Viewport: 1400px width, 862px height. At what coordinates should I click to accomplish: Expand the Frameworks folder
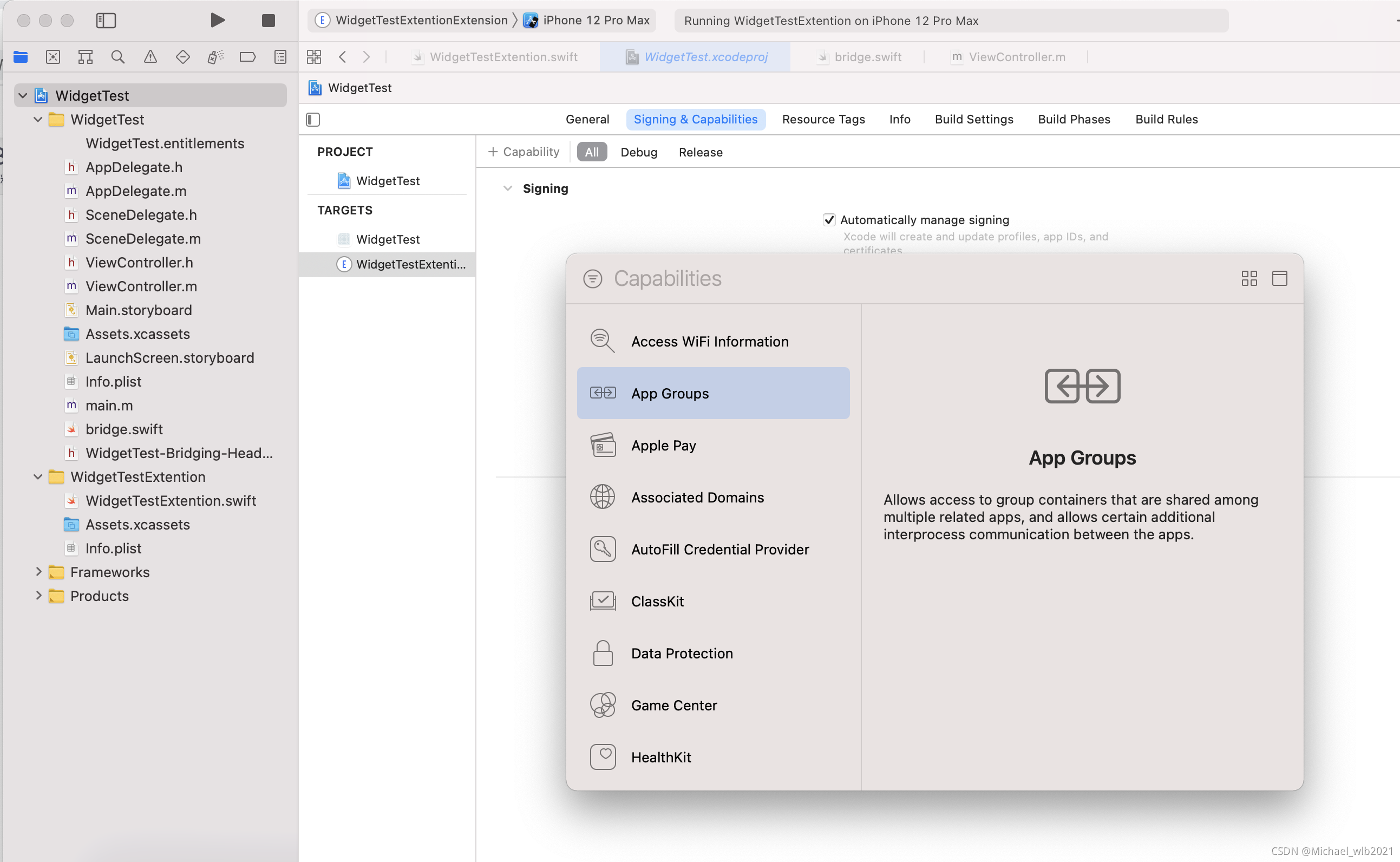[x=38, y=571]
